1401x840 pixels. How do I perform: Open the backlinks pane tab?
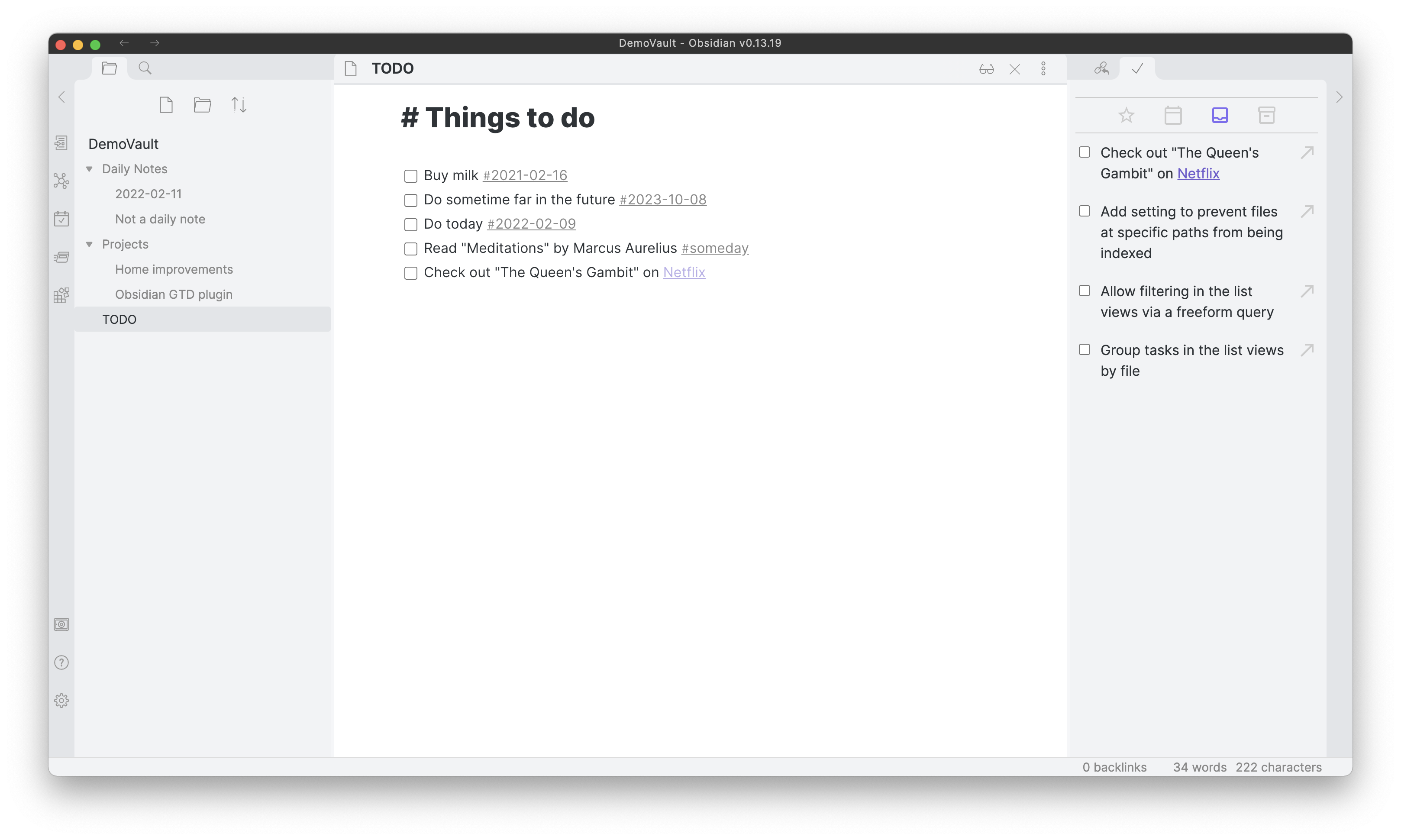(x=1101, y=68)
